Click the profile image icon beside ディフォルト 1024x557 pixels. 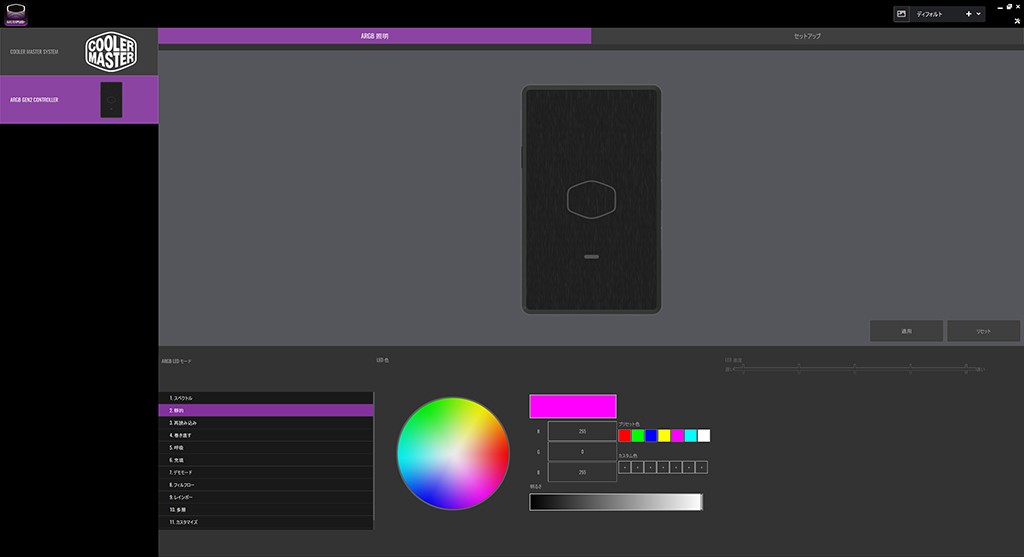coord(900,14)
